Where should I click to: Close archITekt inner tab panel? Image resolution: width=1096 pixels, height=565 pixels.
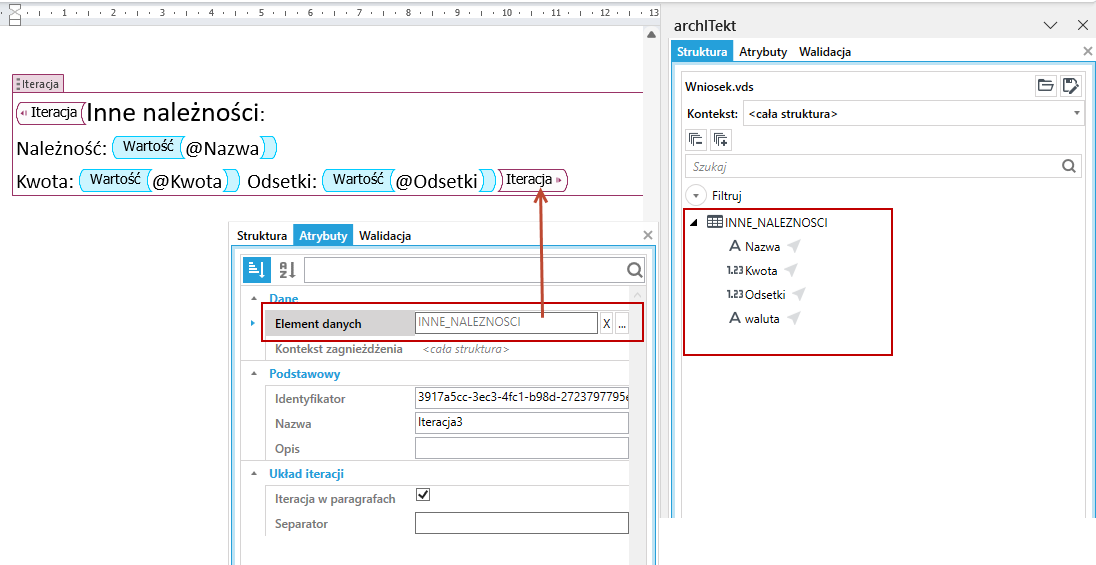pos(1088,51)
